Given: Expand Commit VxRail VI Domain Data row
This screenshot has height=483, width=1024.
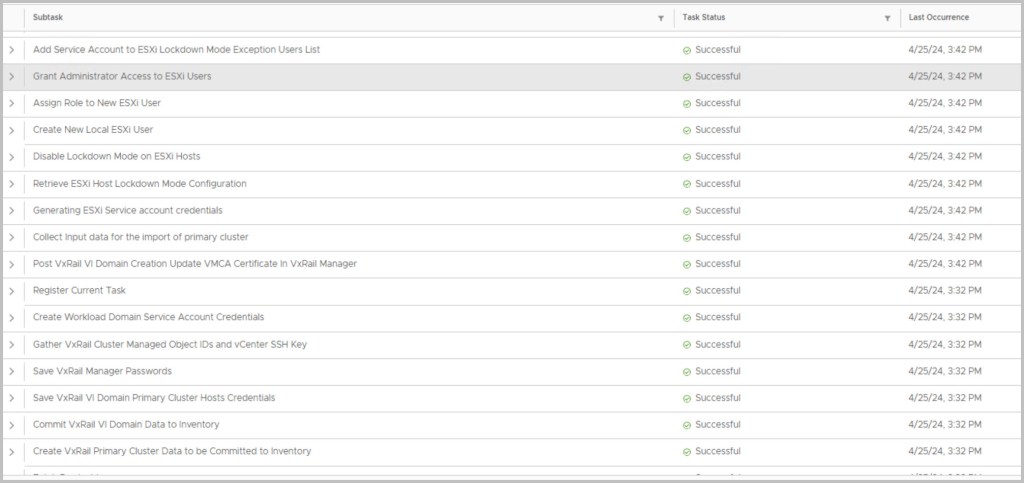Looking at the screenshot, I should [x=12, y=425].
